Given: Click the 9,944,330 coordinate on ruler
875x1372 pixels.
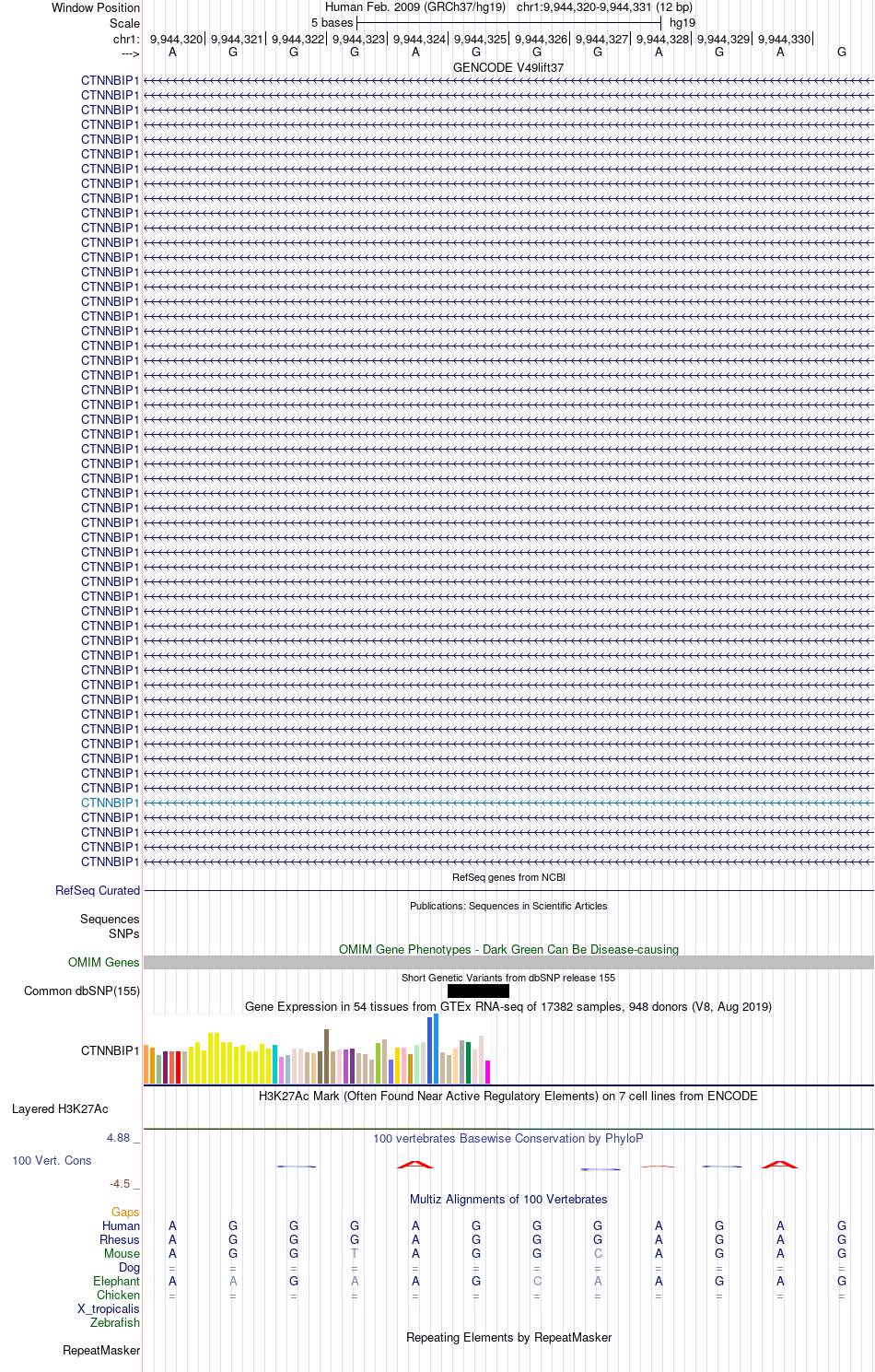Looking at the screenshot, I should tap(784, 39).
